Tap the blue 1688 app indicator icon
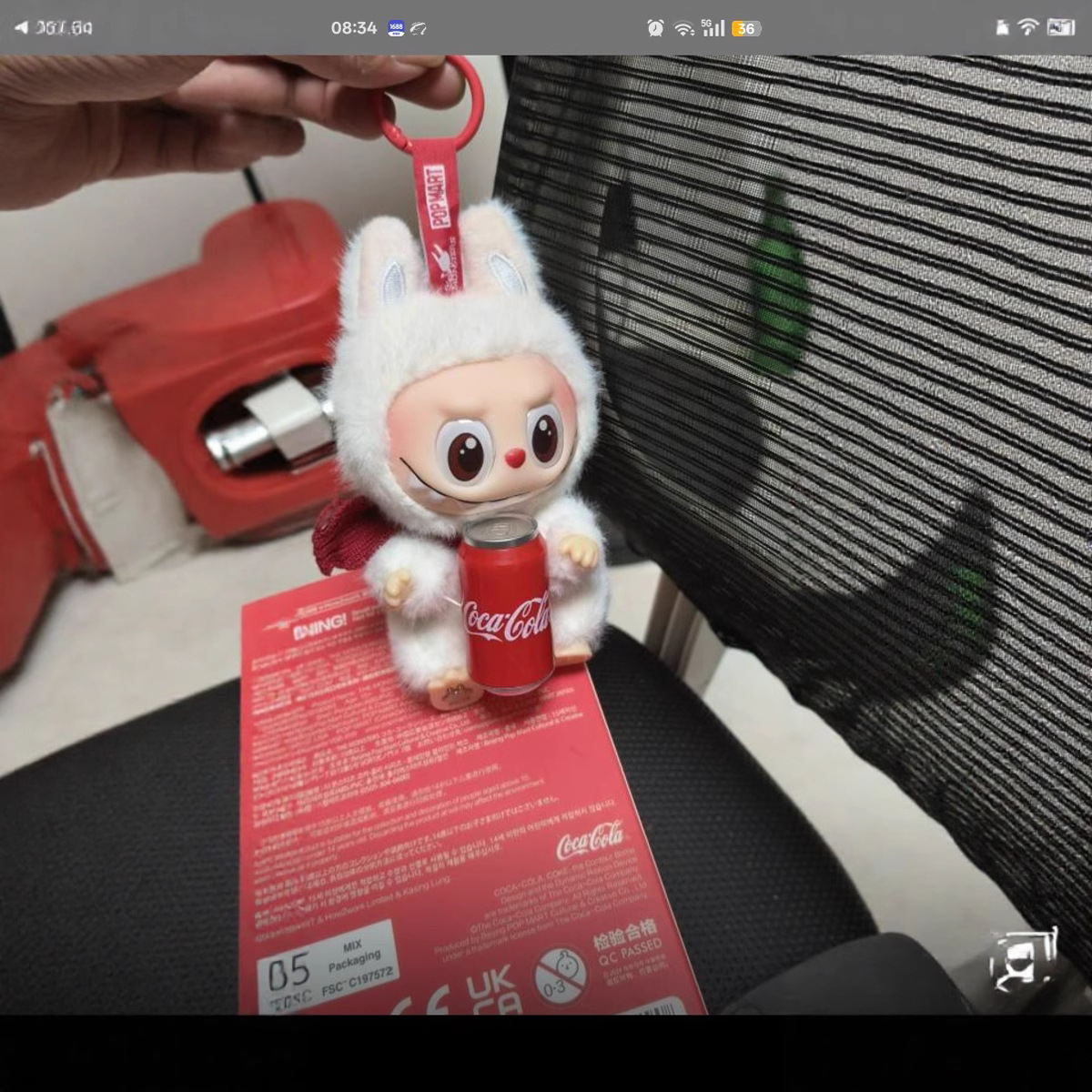This screenshot has width=1092, height=1092. (396, 28)
